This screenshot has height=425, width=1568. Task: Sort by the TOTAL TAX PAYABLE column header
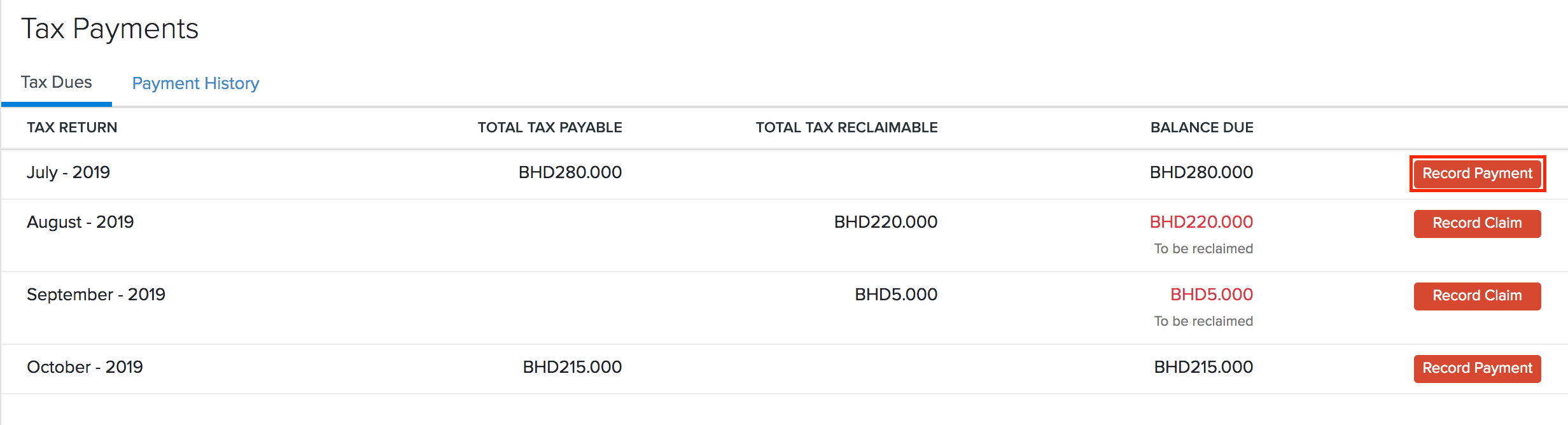(549, 127)
